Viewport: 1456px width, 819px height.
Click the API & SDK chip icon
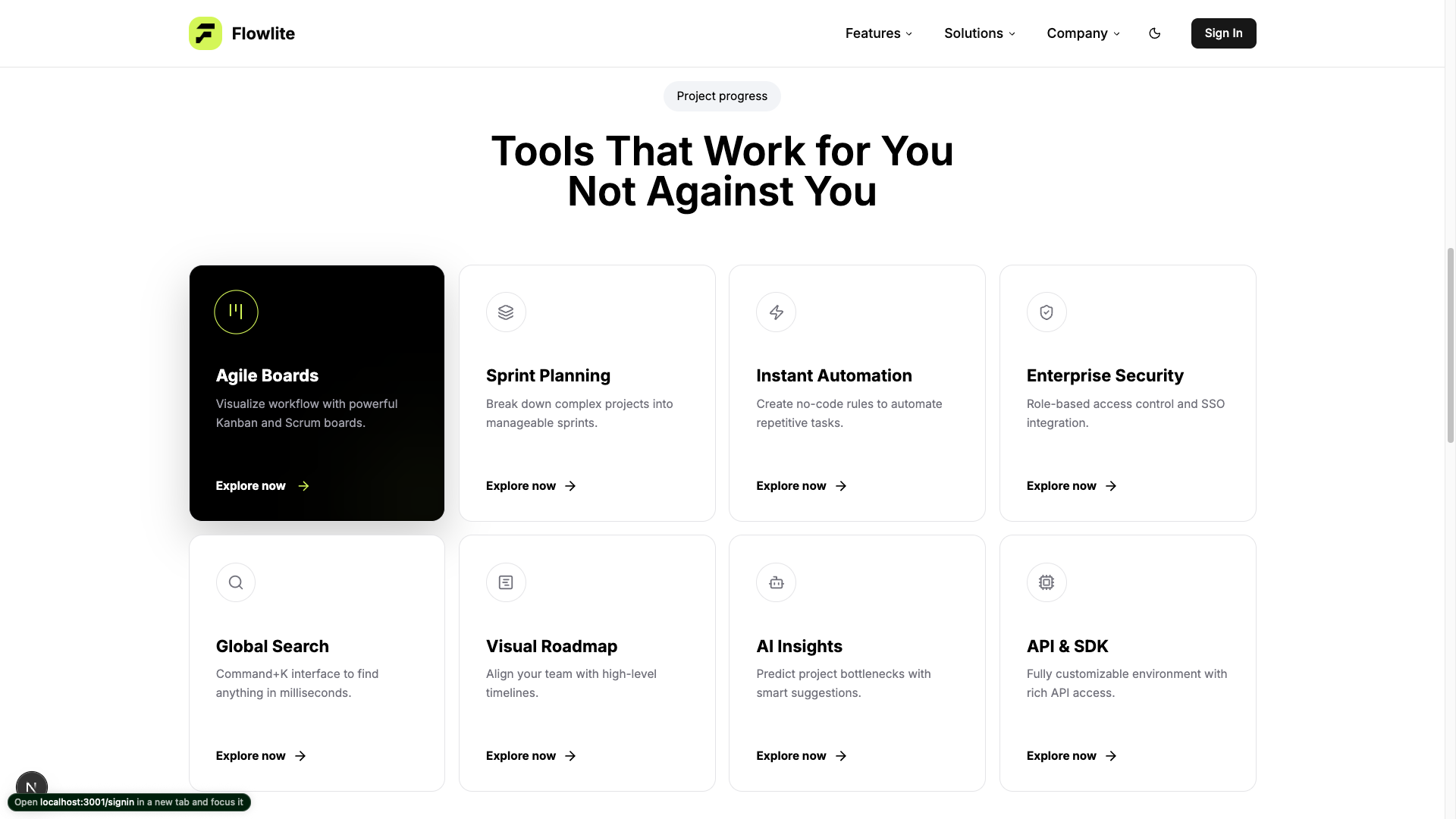pos(1046,582)
